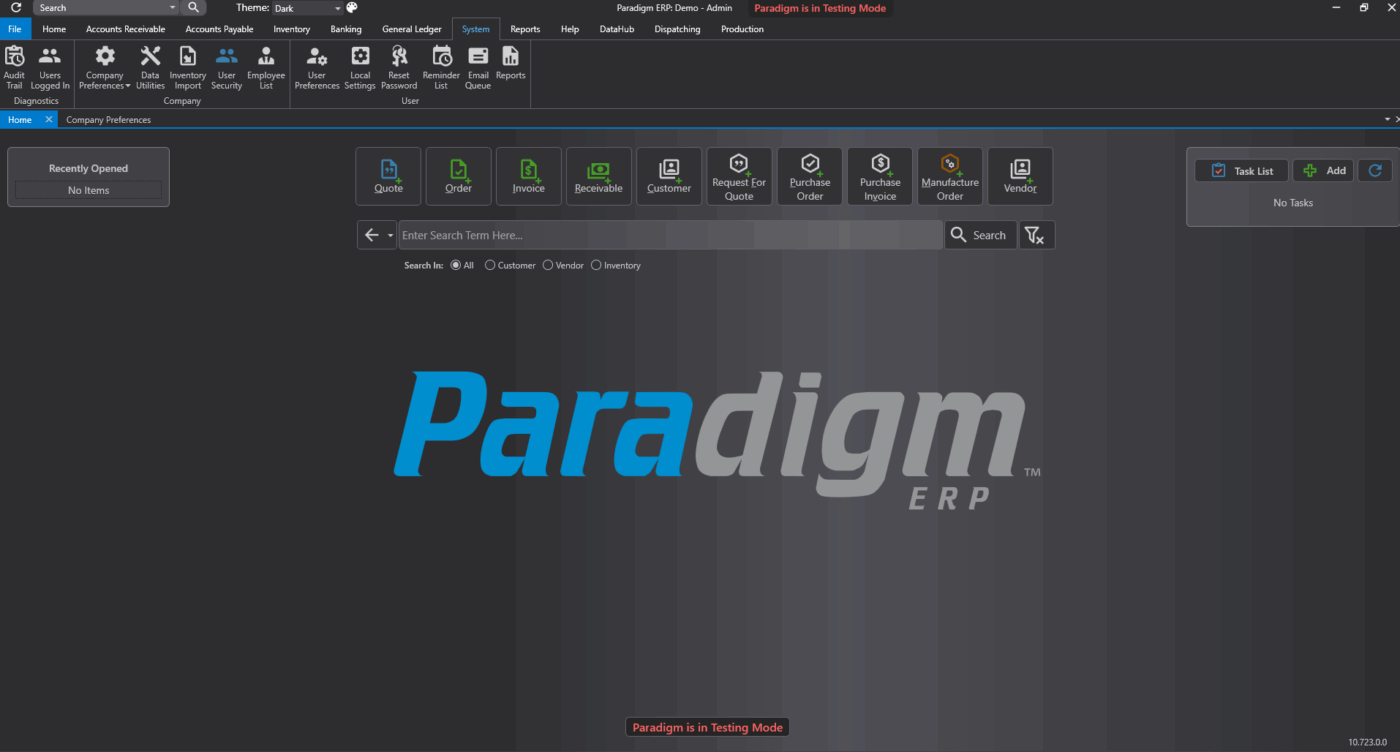Launch Data Utilities
The height and width of the screenshot is (752, 1400).
[150, 68]
